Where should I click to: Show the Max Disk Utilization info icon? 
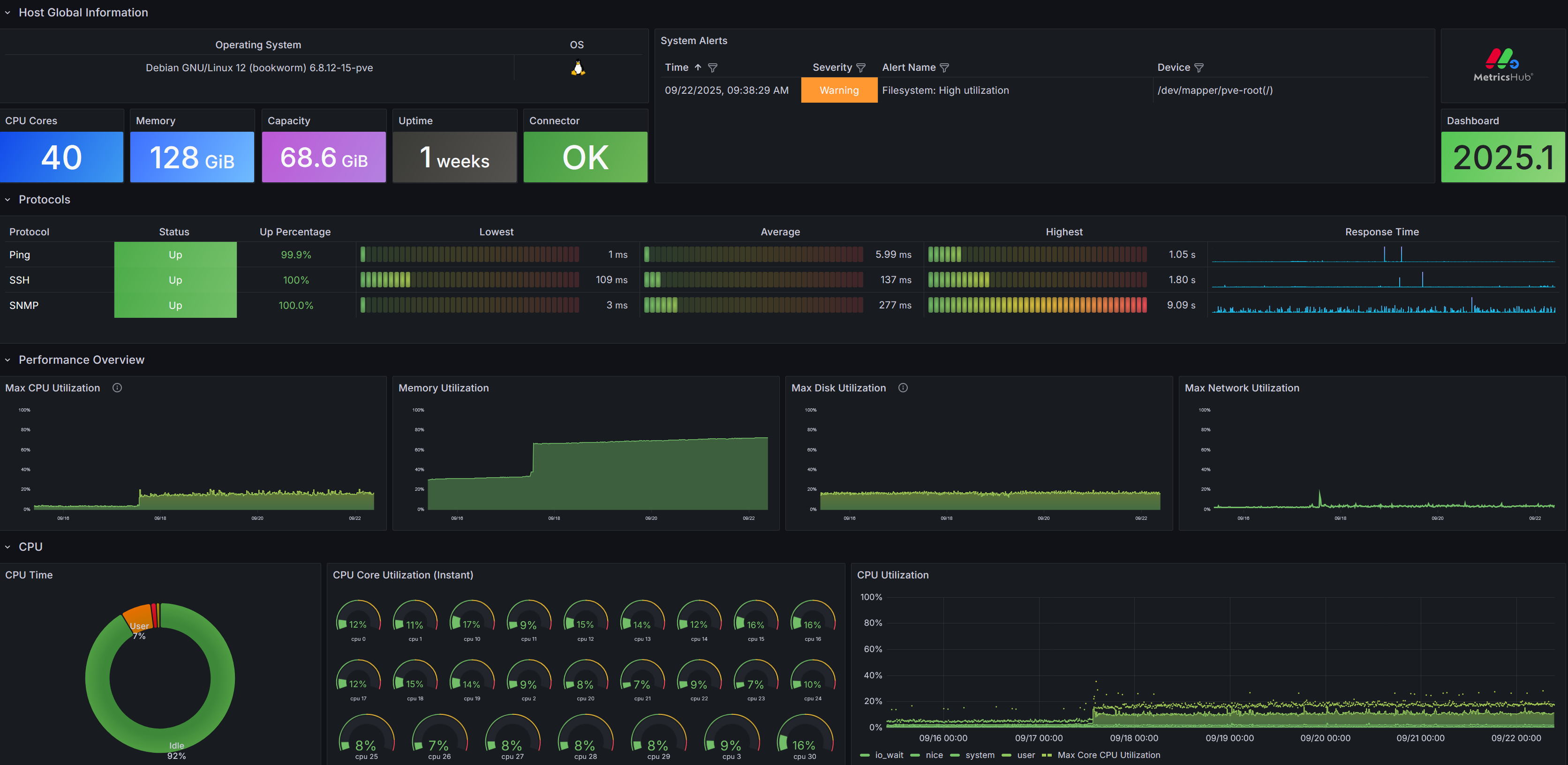tap(903, 388)
